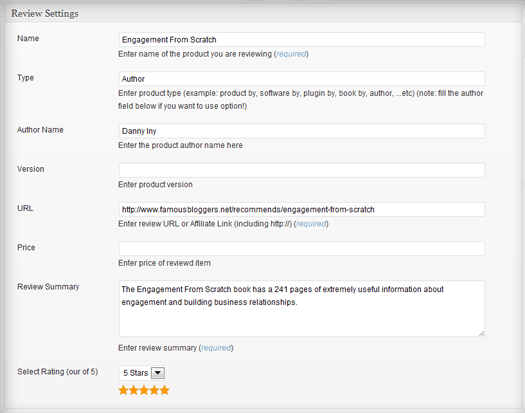Click the 'Enter price of reviewd item' hint

164,263
